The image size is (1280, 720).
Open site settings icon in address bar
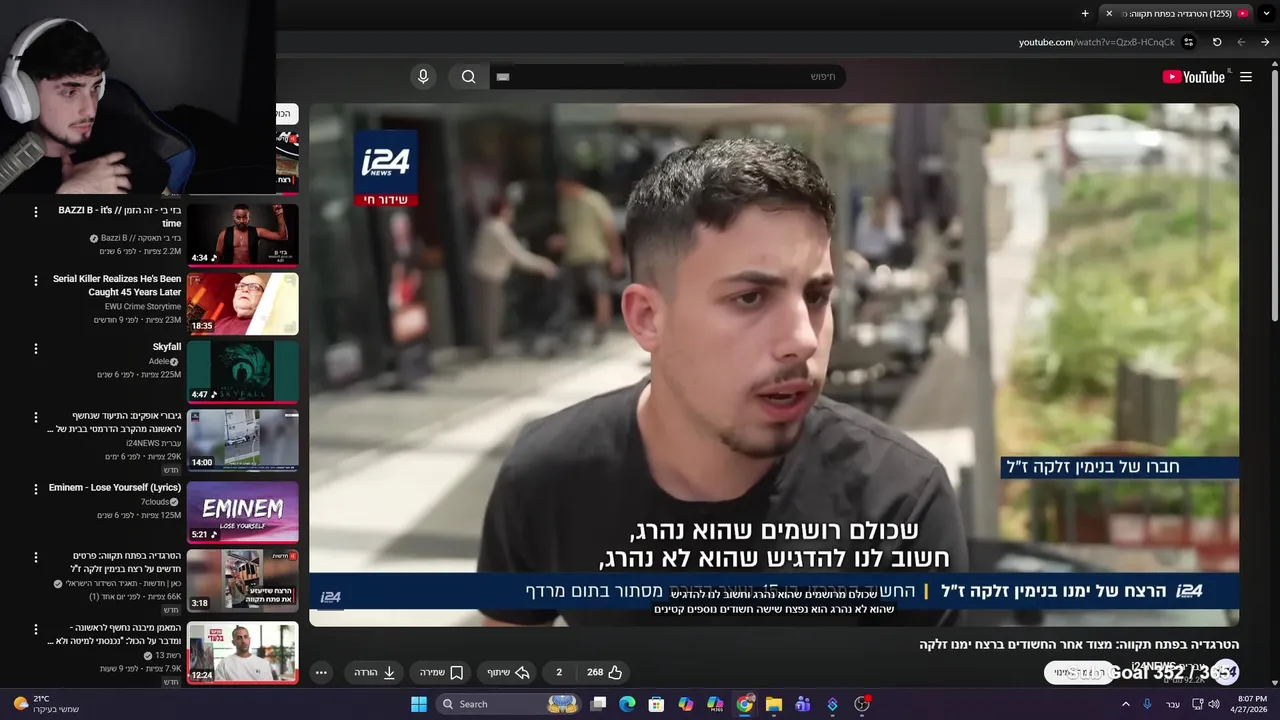pyautogui.click(x=1189, y=42)
